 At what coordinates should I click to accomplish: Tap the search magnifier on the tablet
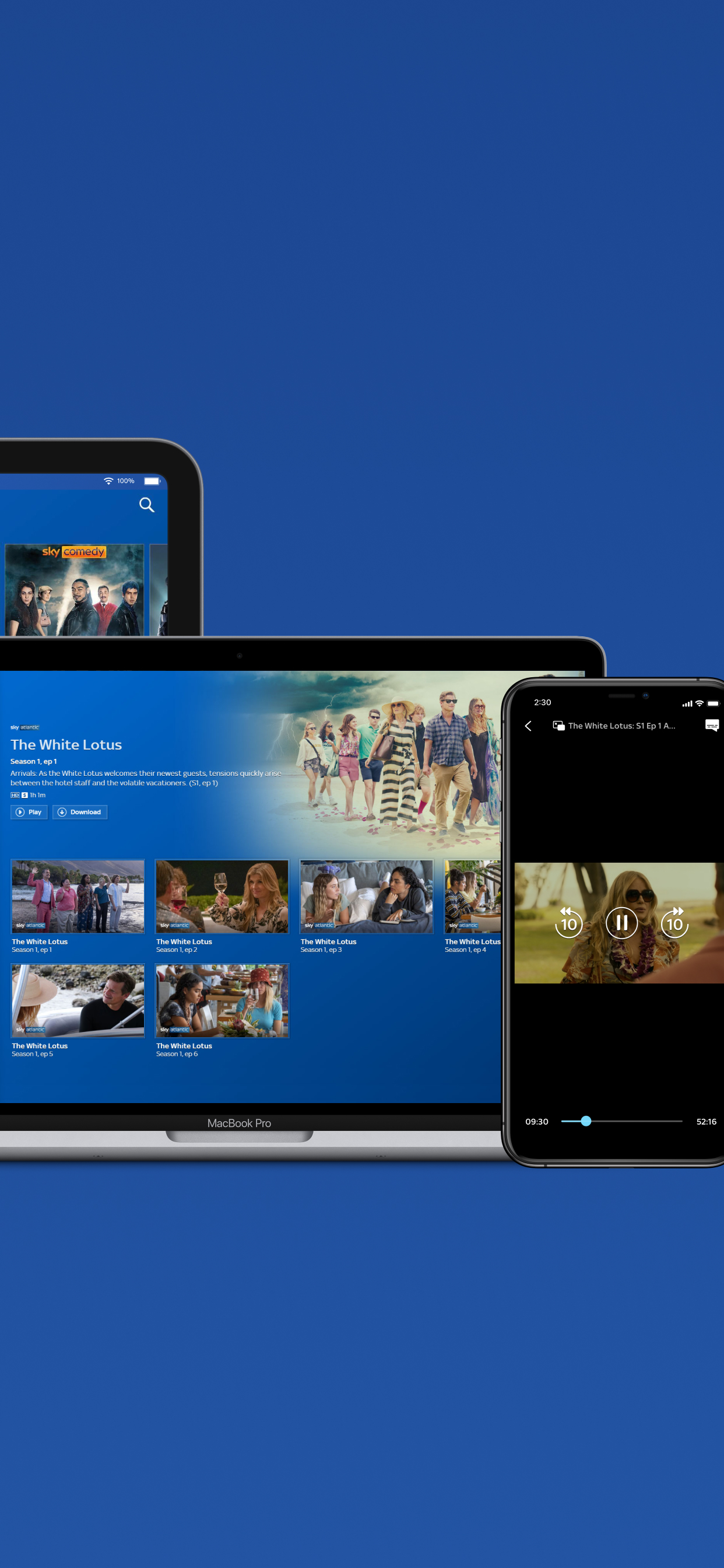click(x=147, y=505)
